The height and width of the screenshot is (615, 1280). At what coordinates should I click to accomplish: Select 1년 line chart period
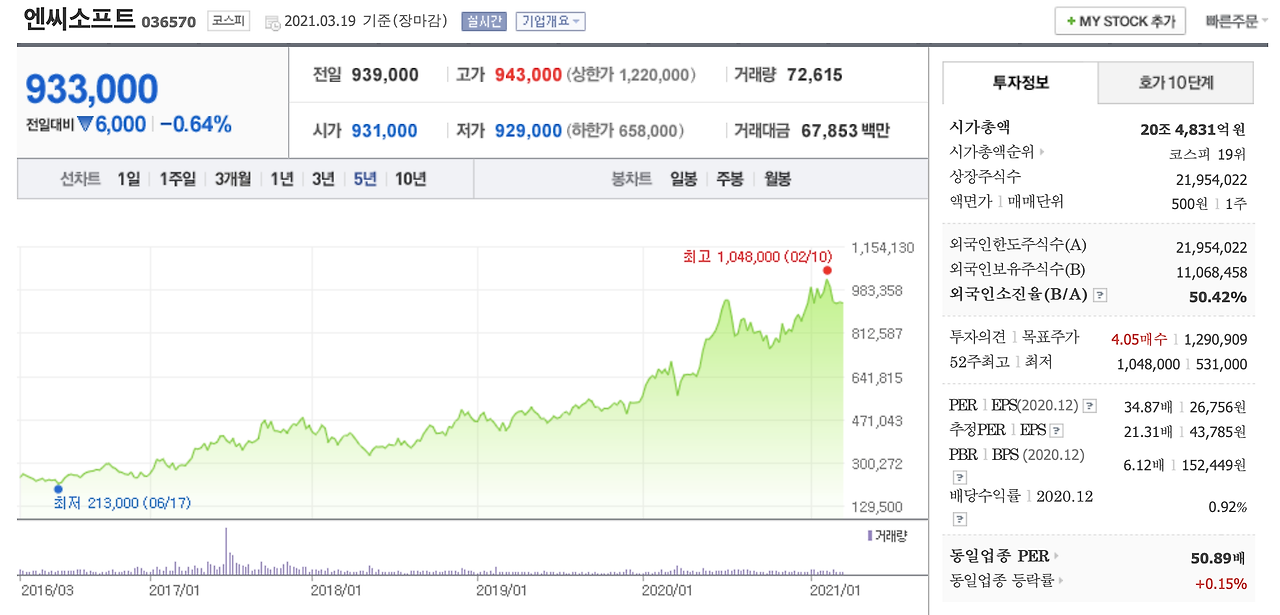coord(282,179)
